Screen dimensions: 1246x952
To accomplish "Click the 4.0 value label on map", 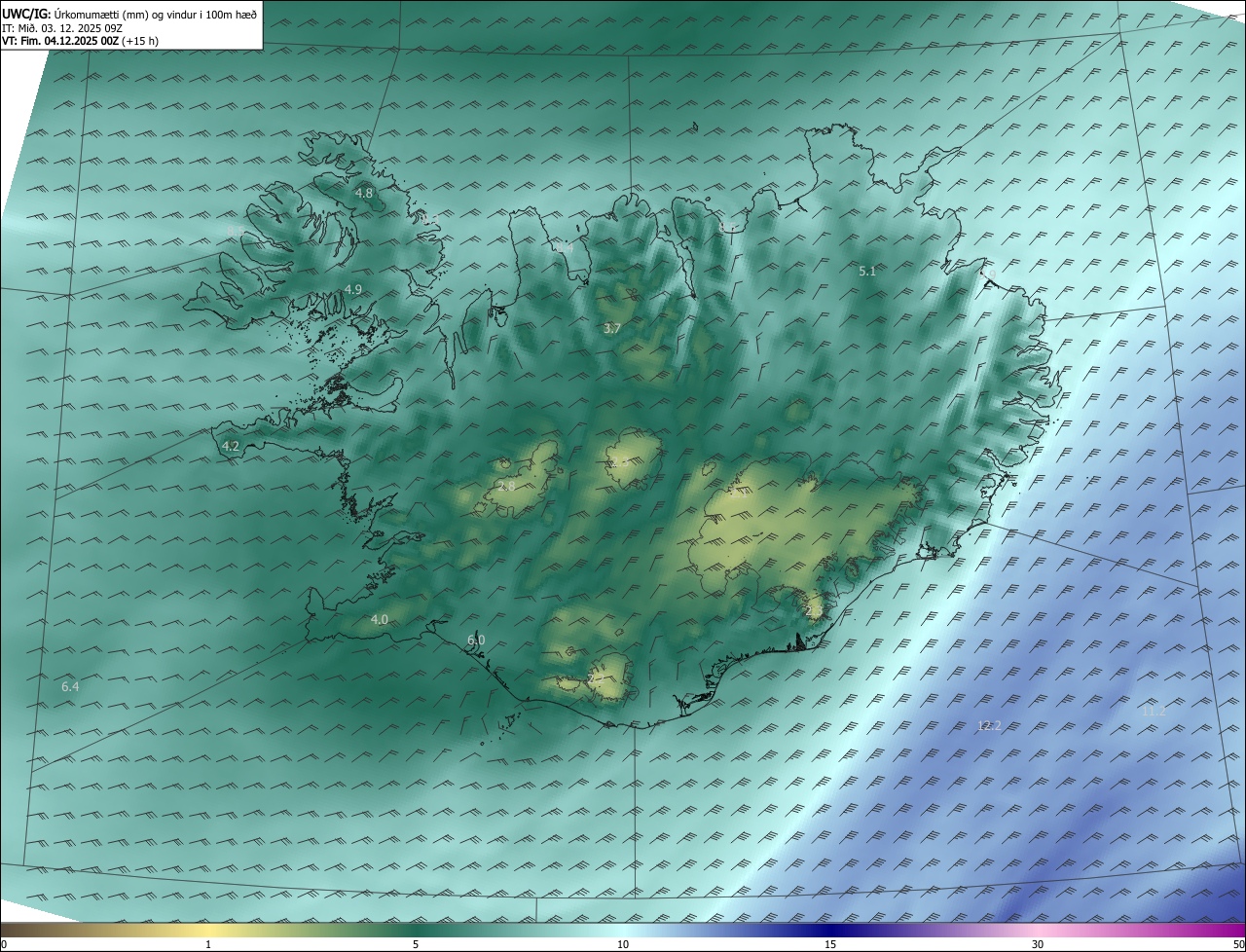I will click(x=380, y=619).
